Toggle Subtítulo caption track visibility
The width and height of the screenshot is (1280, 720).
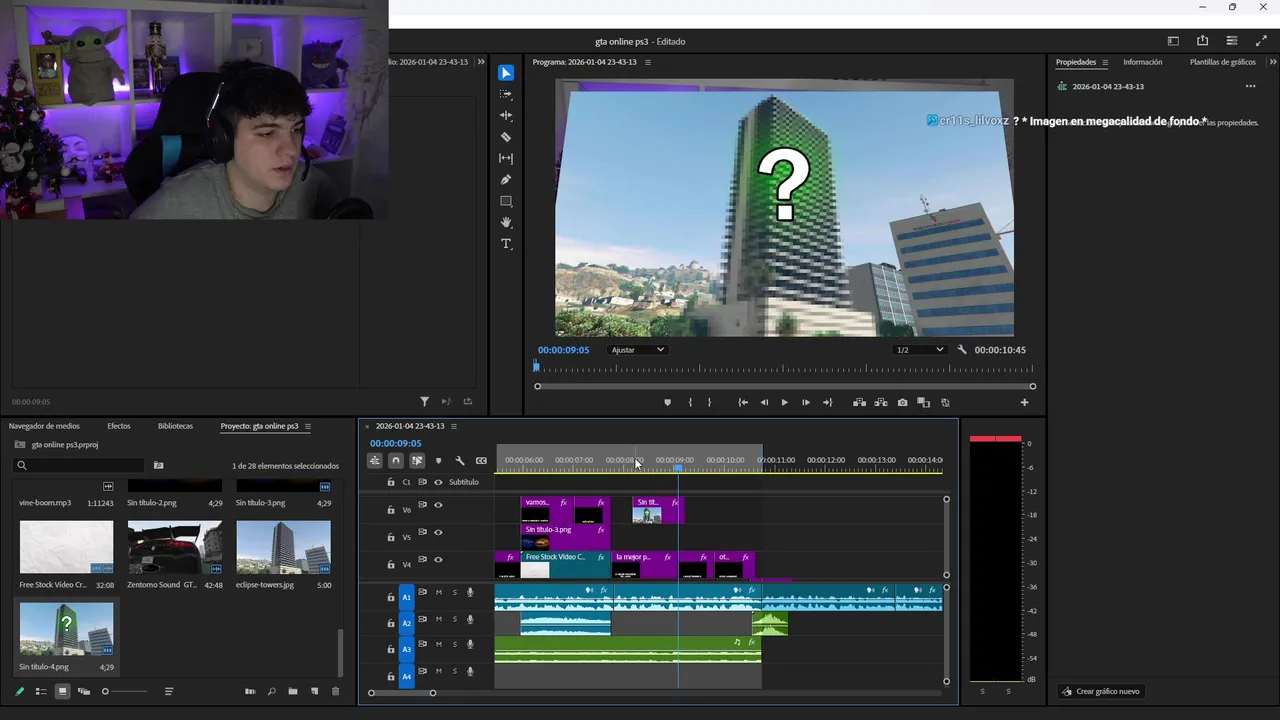(438, 482)
